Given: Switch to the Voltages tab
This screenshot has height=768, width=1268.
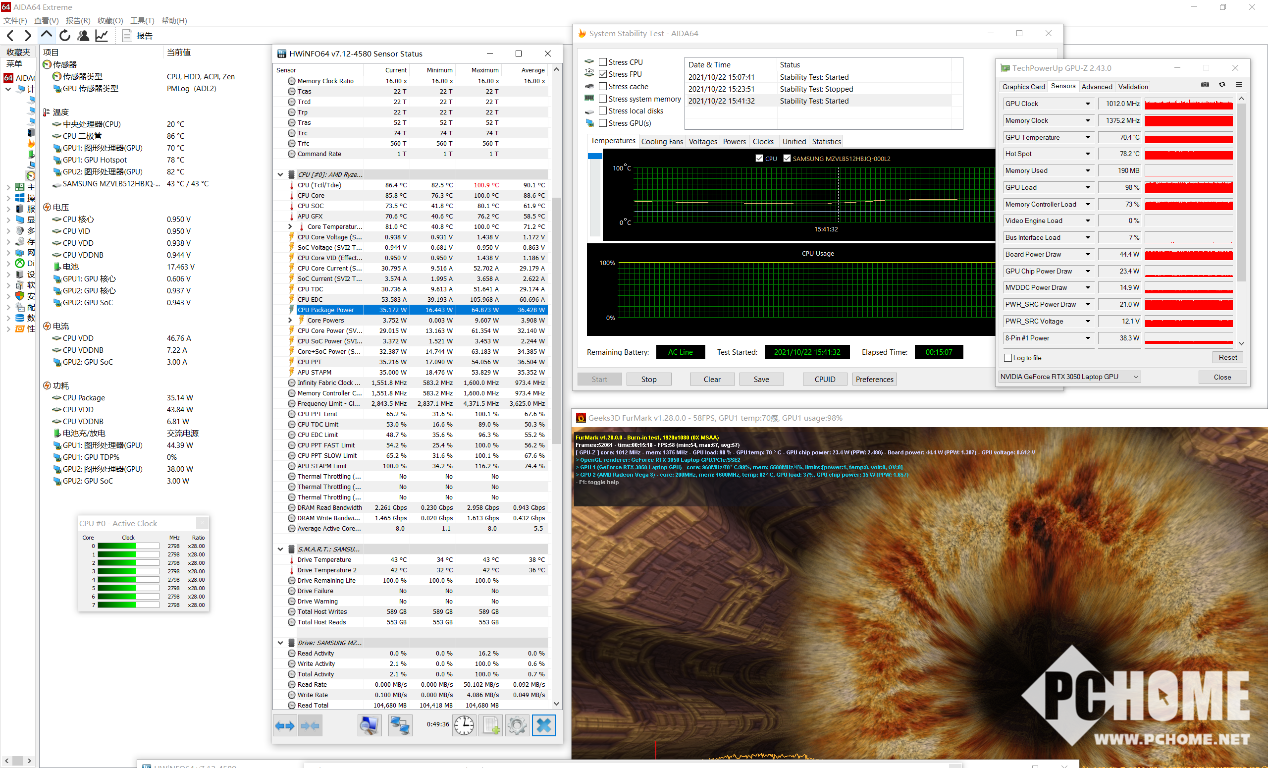Looking at the screenshot, I should (x=703, y=142).
